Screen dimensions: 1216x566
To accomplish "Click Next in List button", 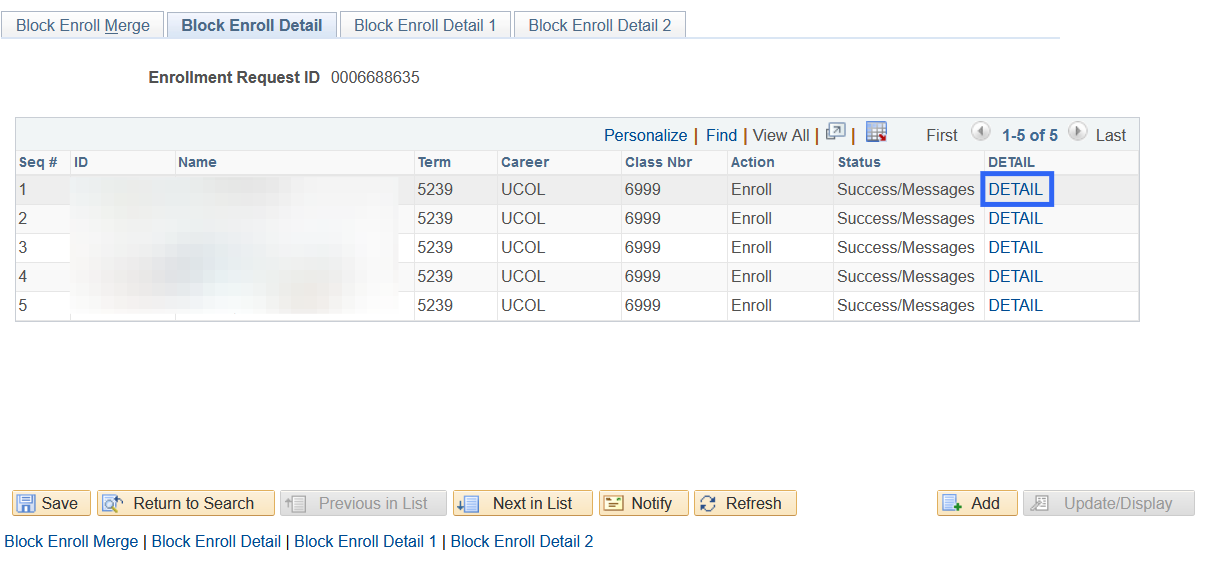I will tap(522, 503).
